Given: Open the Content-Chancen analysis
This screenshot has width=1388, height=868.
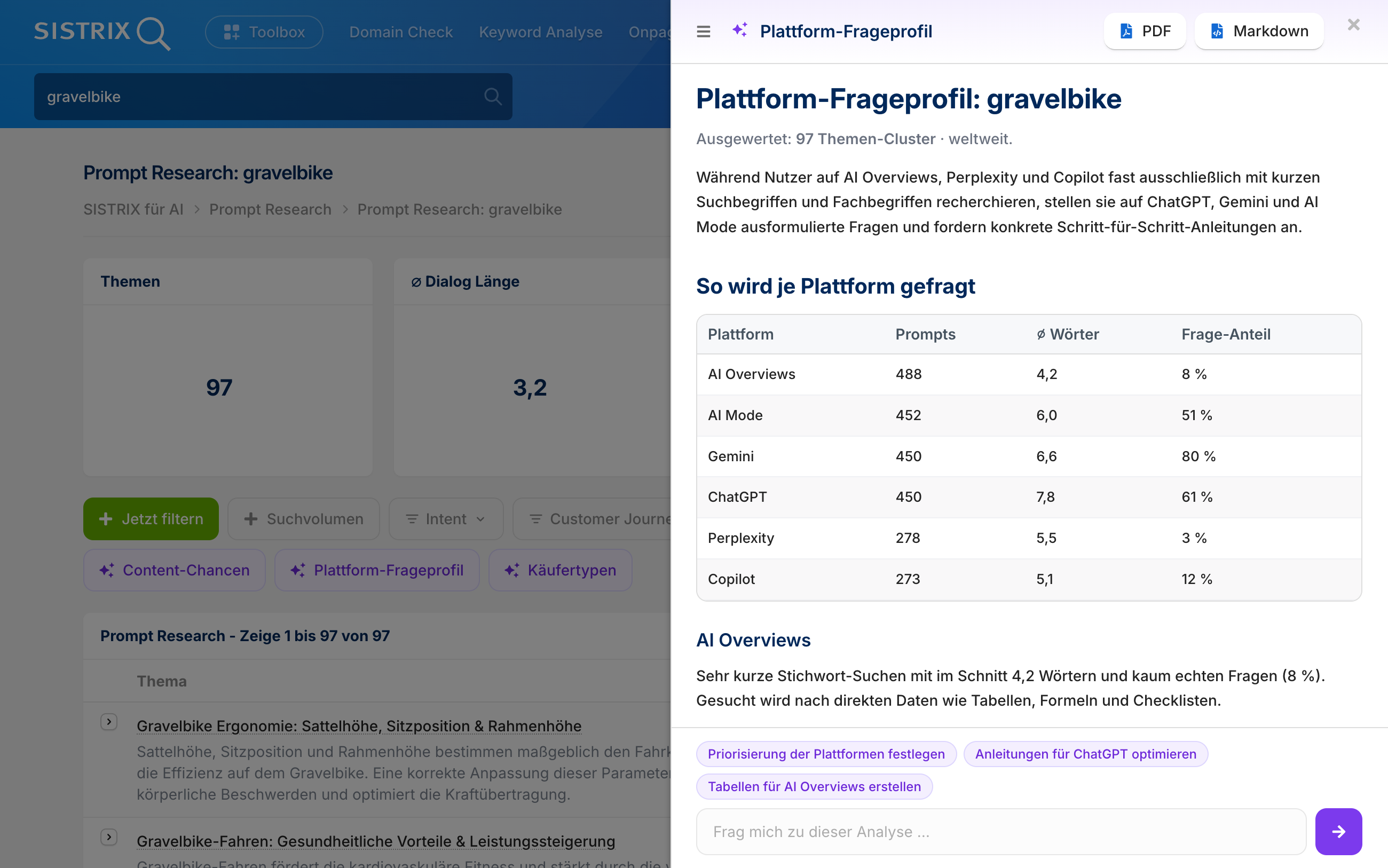Looking at the screenshot, I should click(175, 570).
